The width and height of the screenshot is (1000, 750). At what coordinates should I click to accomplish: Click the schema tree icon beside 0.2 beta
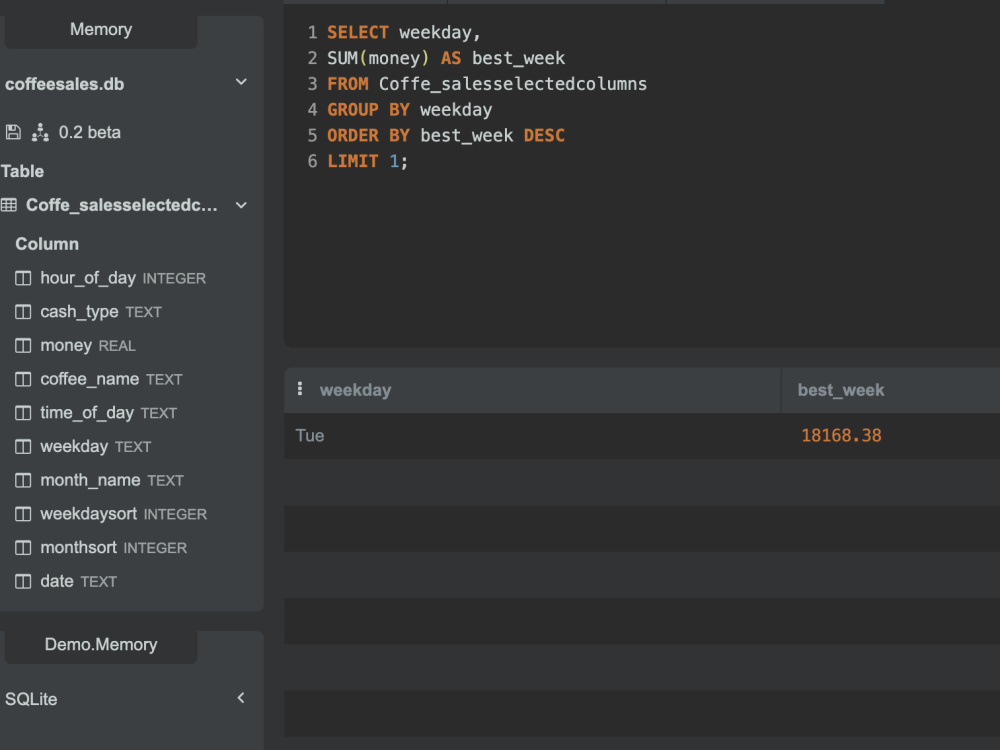coord(40,132)
